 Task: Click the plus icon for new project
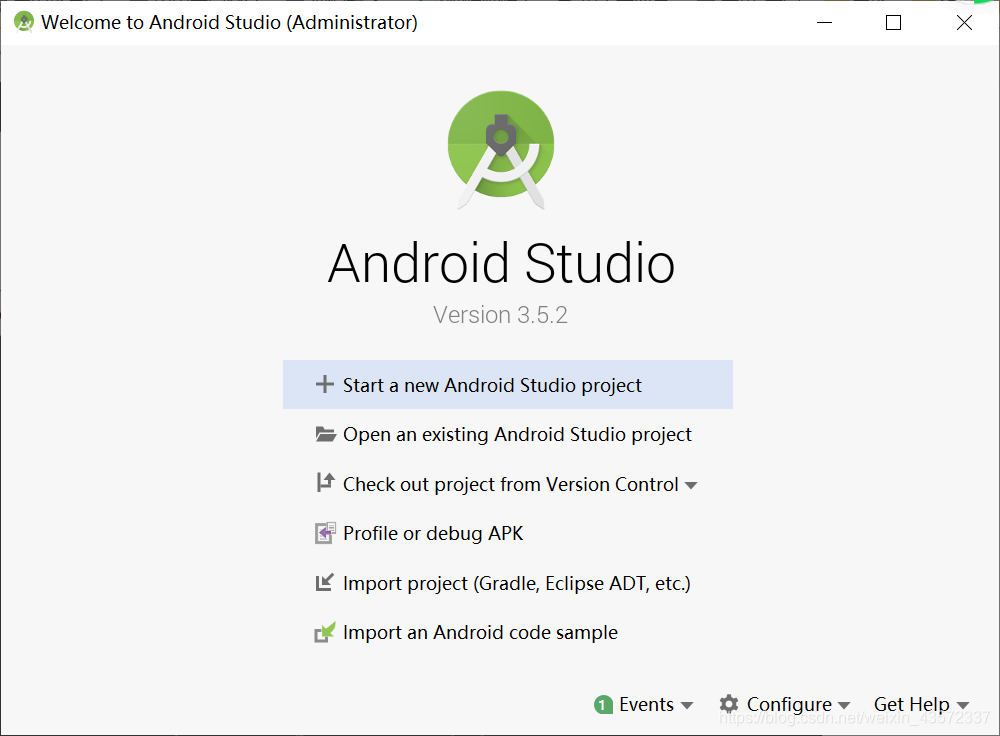[325, 385]
